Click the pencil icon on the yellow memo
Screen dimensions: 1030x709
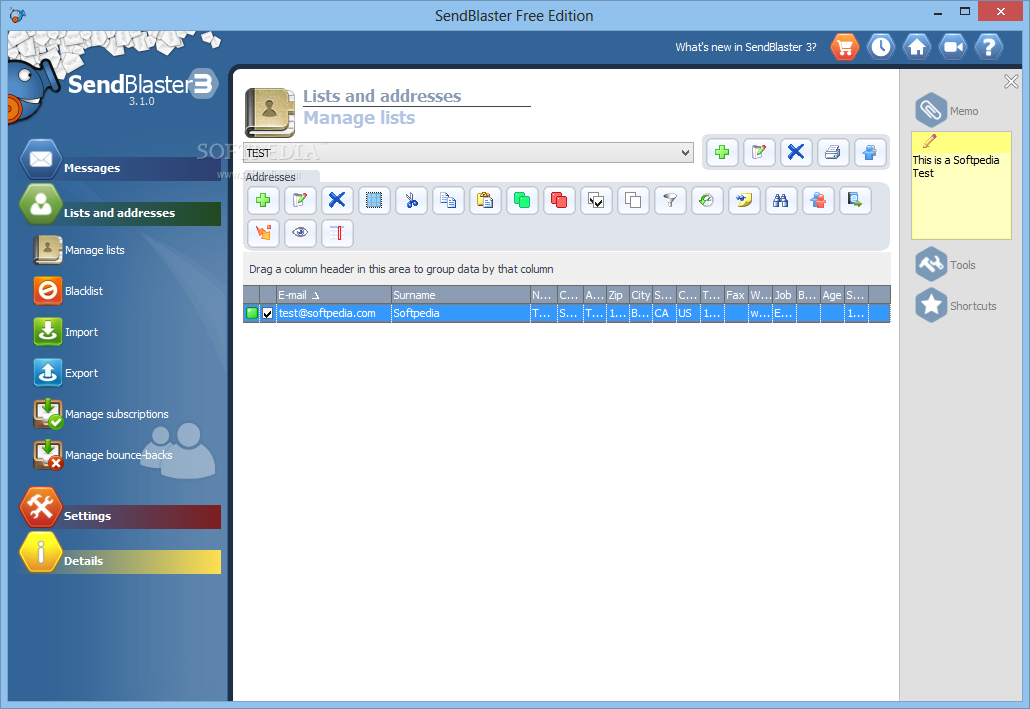click(x=929, y=141)
